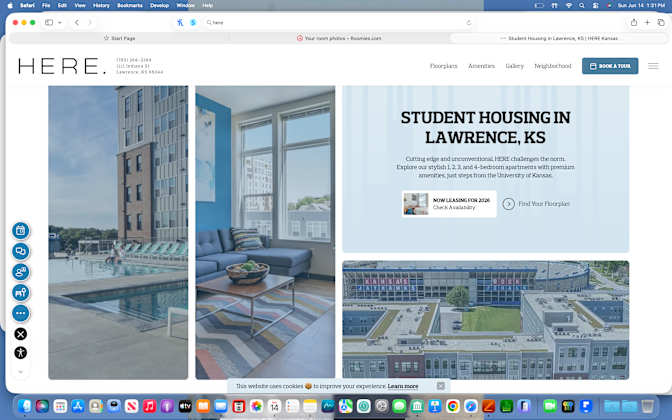The image size is (672, 420).
Task: Click the aerial stadium view photo
Action: (x=486, y=320)
